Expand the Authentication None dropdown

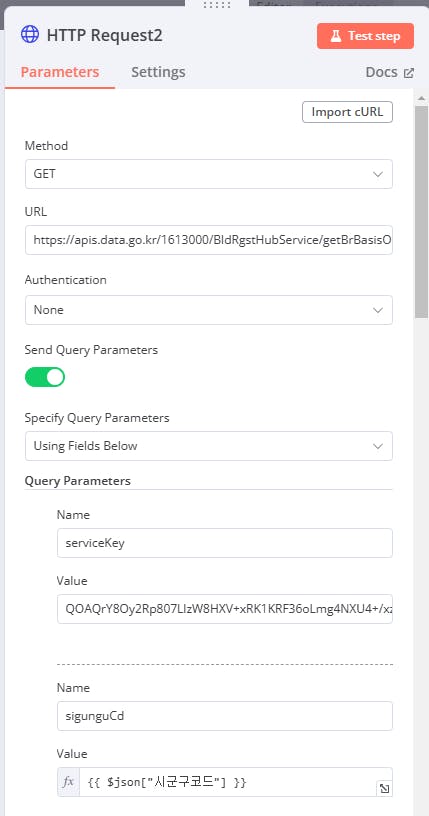(209, 310)
